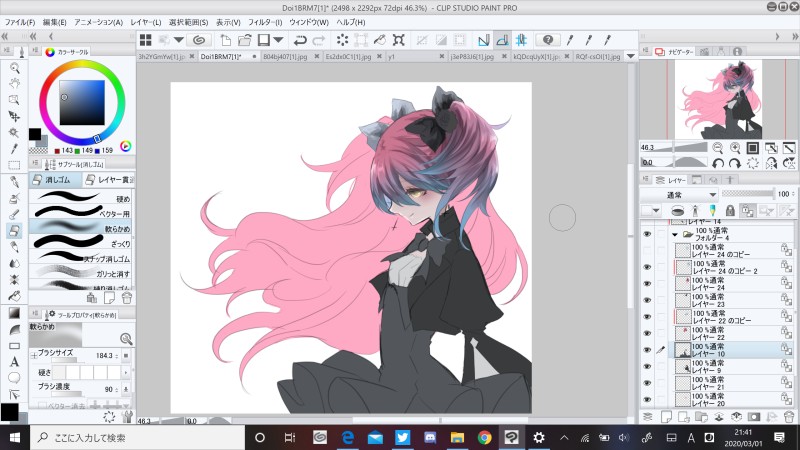Image resolution: width=800 pixels, height=450 pixels.
Task: Open file with folder icon
Action: [x=244, y=40]
